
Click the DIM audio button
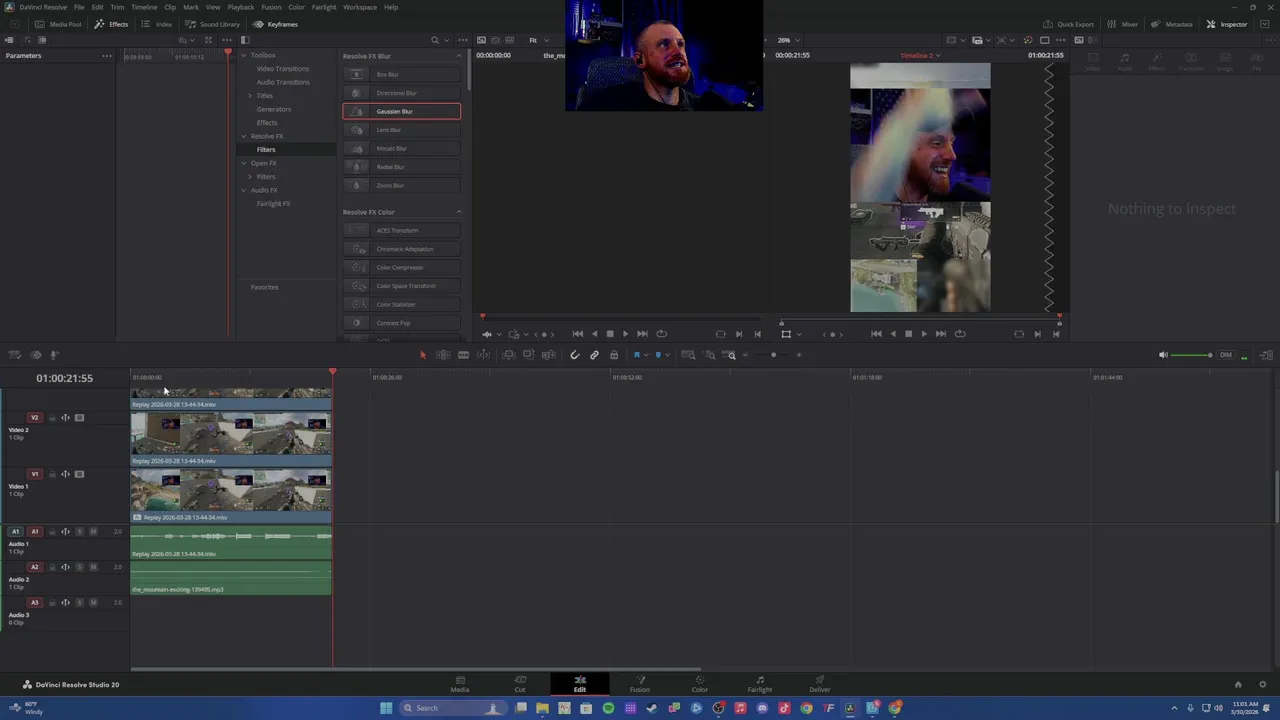coord(1225,355)
